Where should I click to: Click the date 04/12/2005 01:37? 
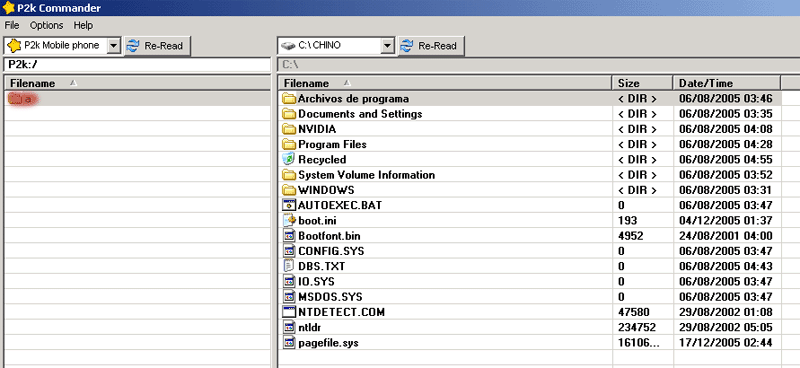pos(726,220)
